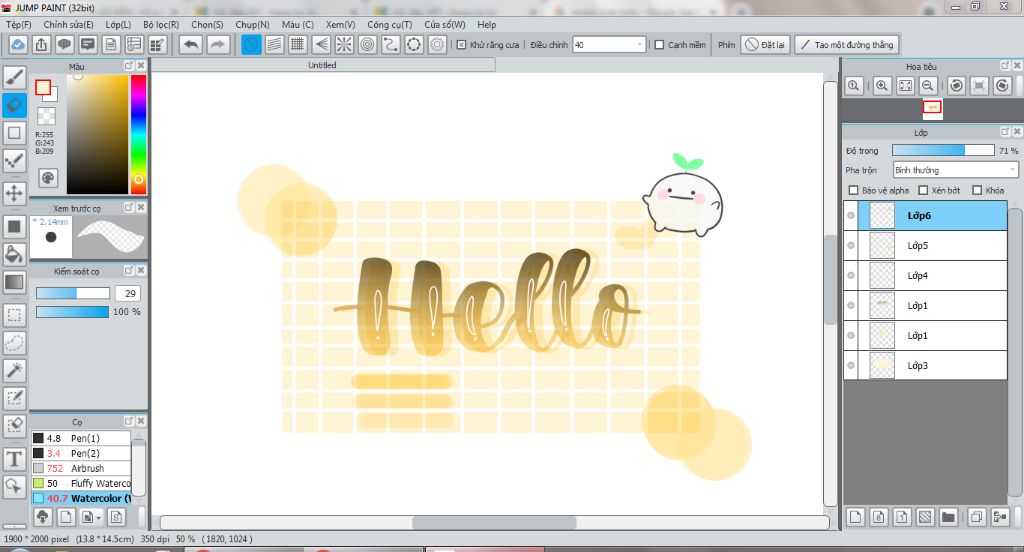Click the Đặt lại button
The image size is (1024, 552).
coord(765,44)
